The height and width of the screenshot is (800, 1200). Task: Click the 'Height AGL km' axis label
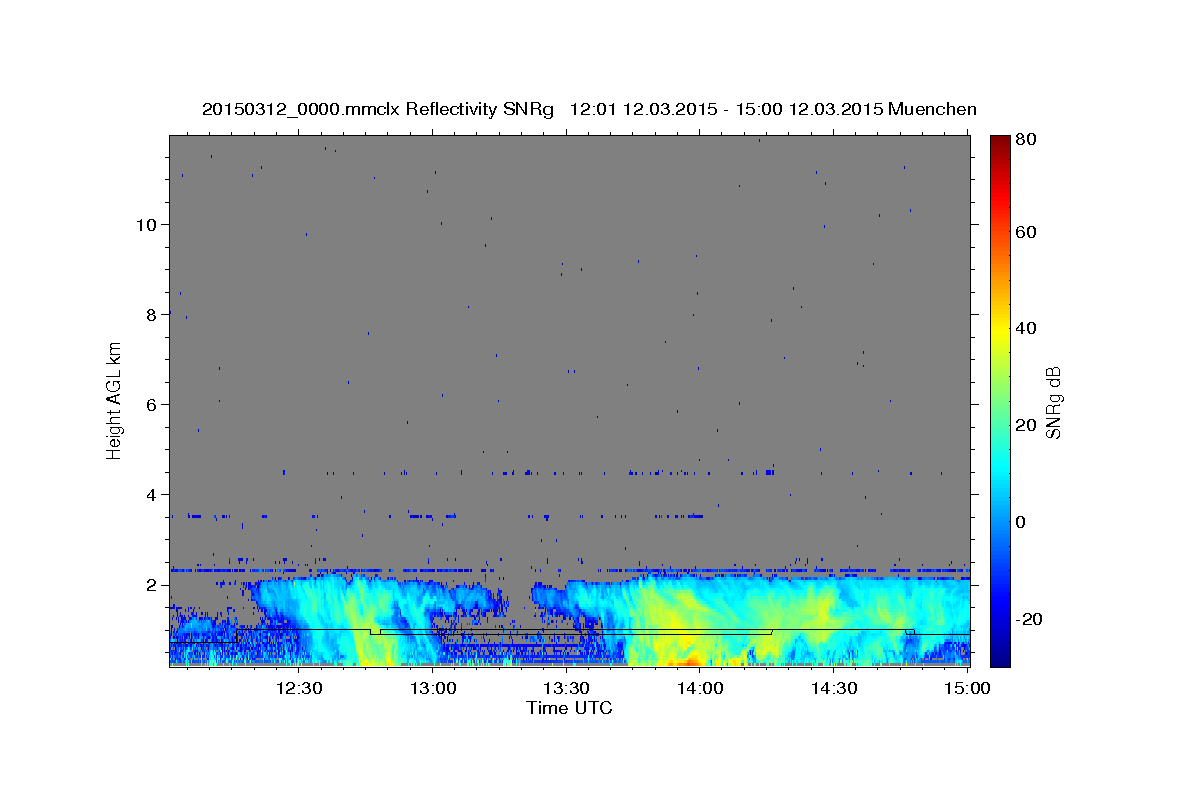tap(115, 400)
